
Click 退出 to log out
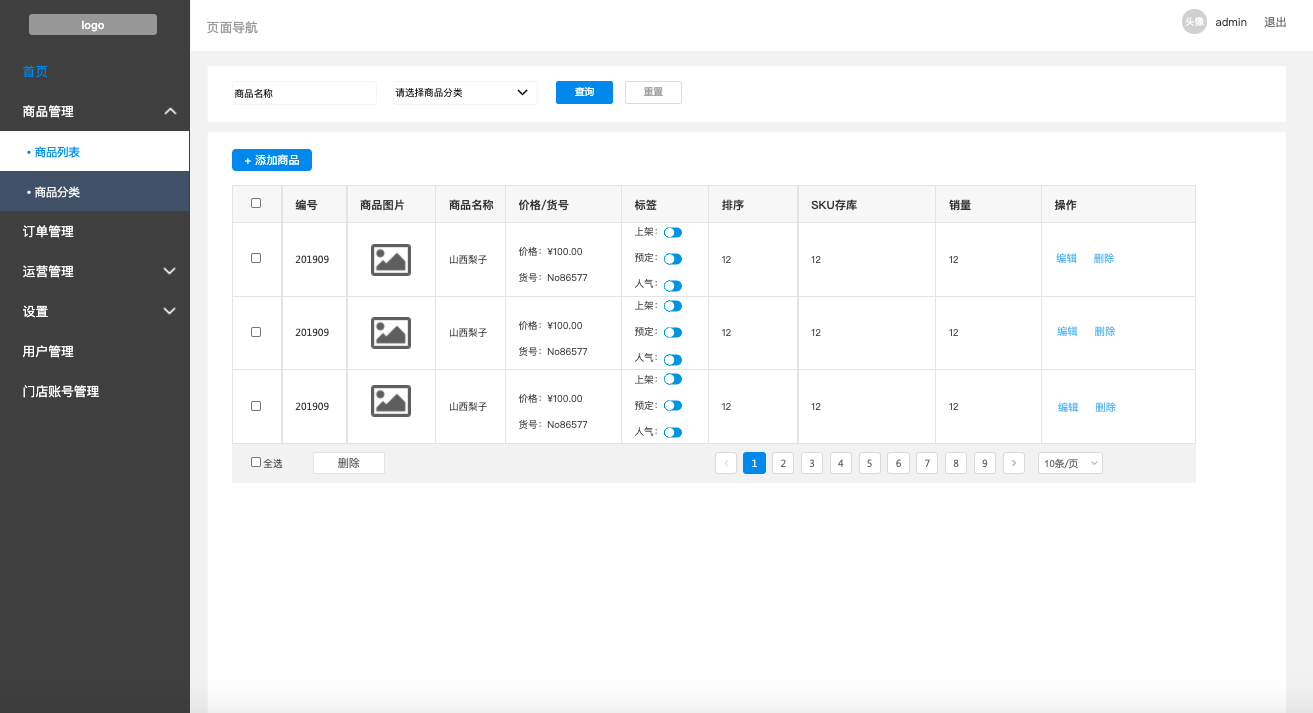point(1275,22)
